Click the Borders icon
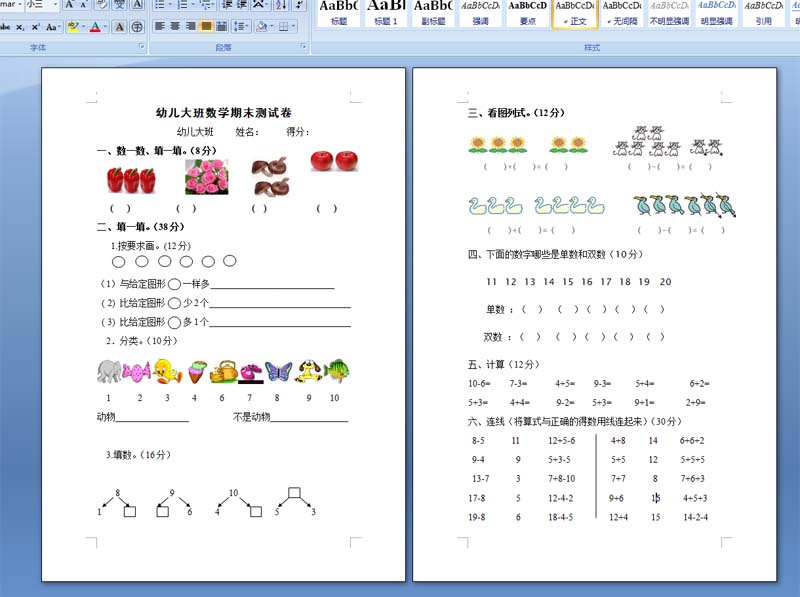The height and width of the screenshot is (597, 800). click(x=284, y=26)
